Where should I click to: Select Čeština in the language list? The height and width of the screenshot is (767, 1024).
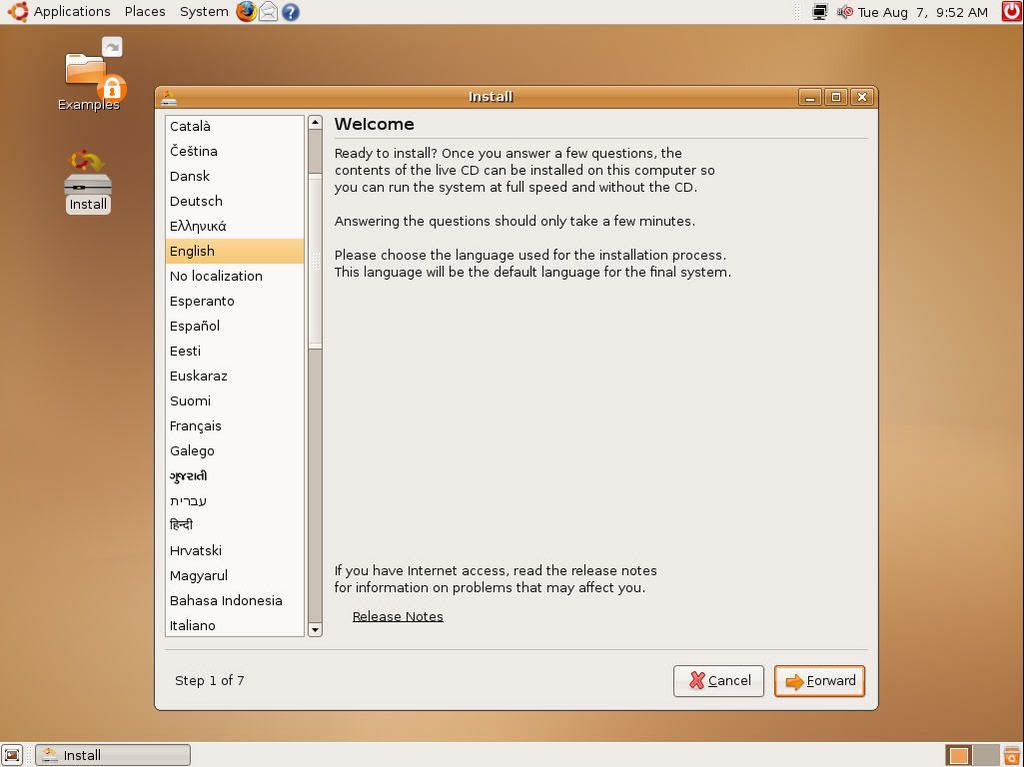click(x=234, y=151)
